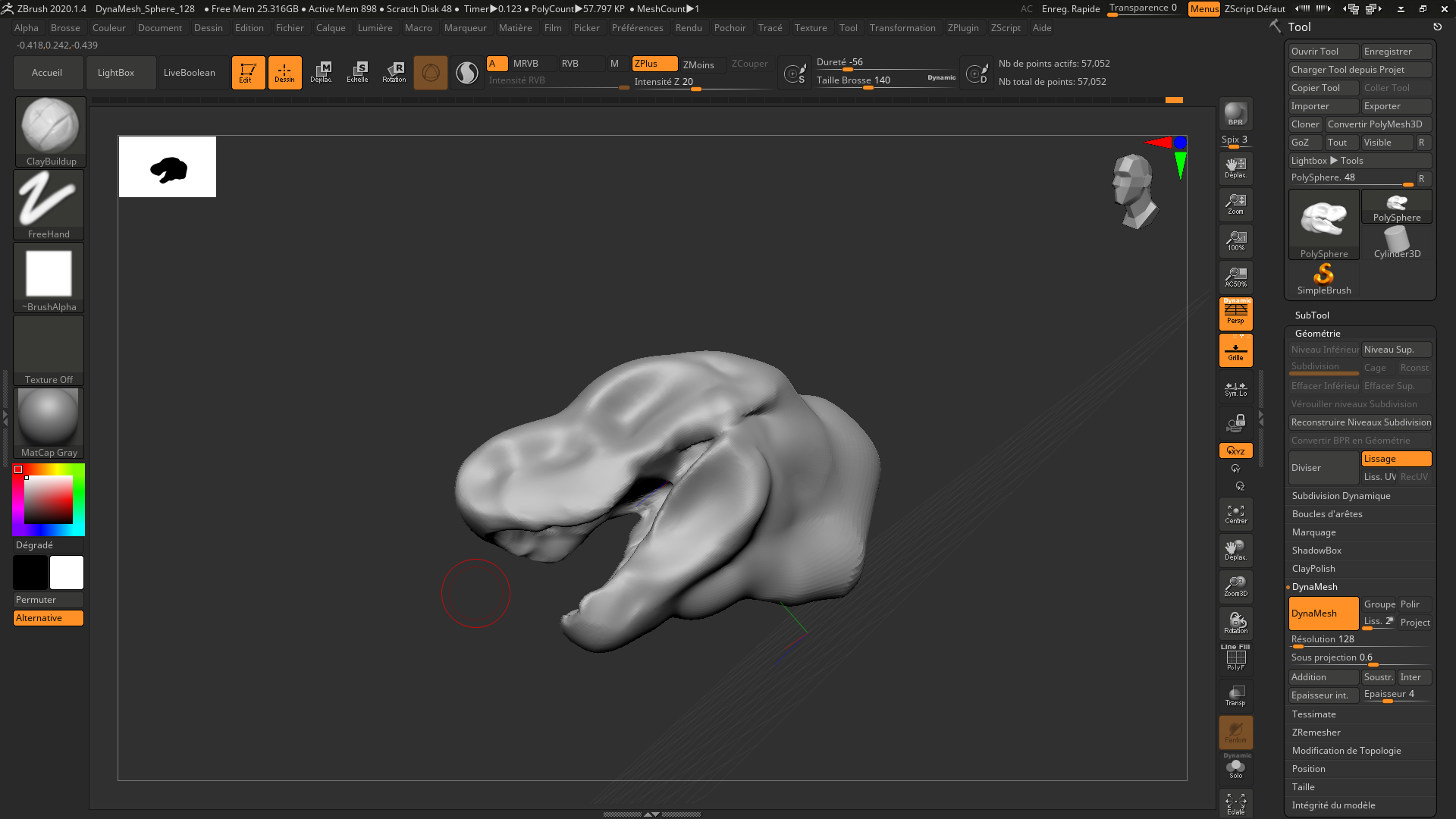Click Convertir PolyMesh3D button
The height and width of the screenshot is (819, 1456).
[x=1379, y=124]
